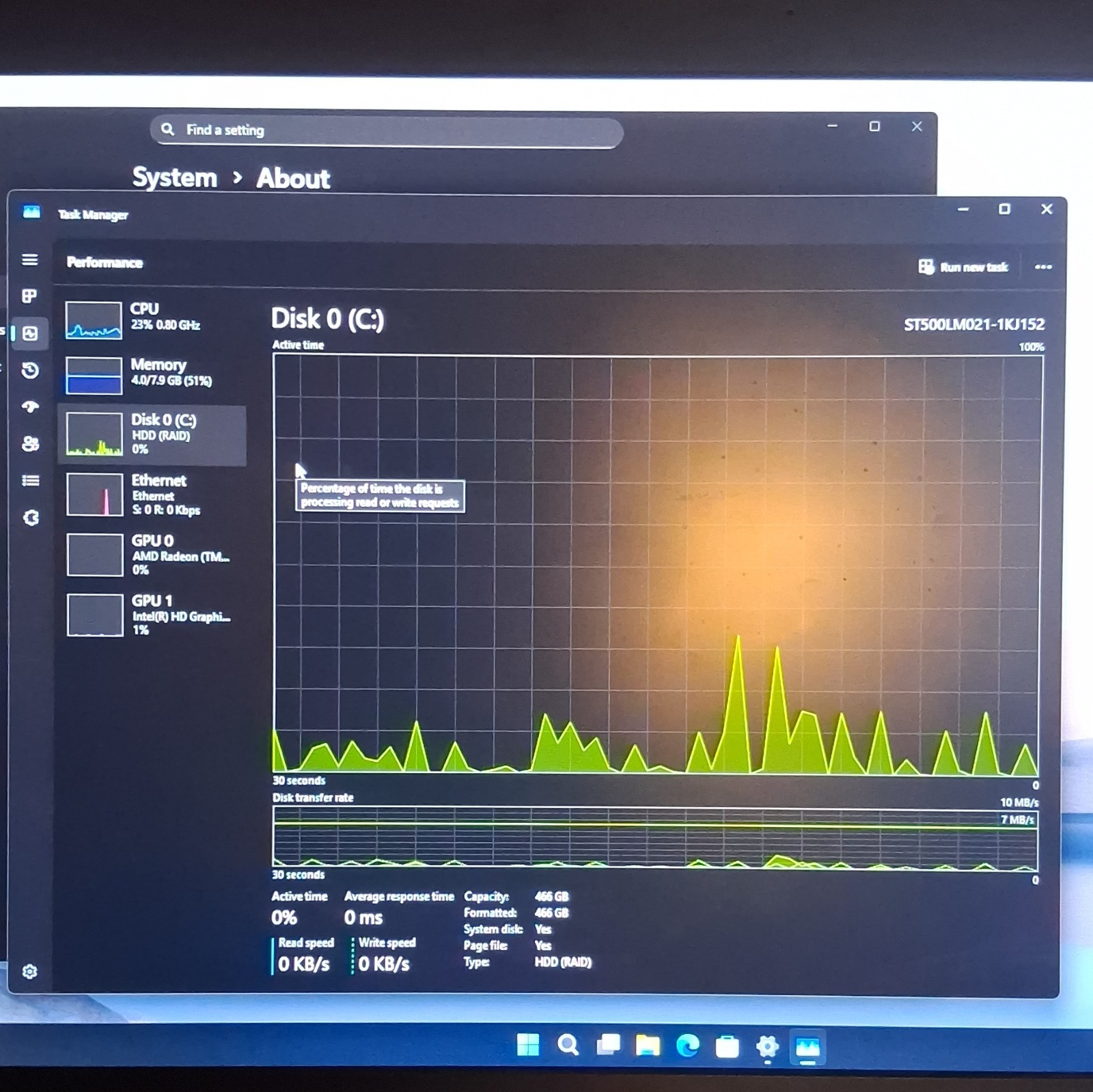The image size is (1093, 1092).
Task: Click the Read speed 0 KB/s value
Action: click(304, 964)
